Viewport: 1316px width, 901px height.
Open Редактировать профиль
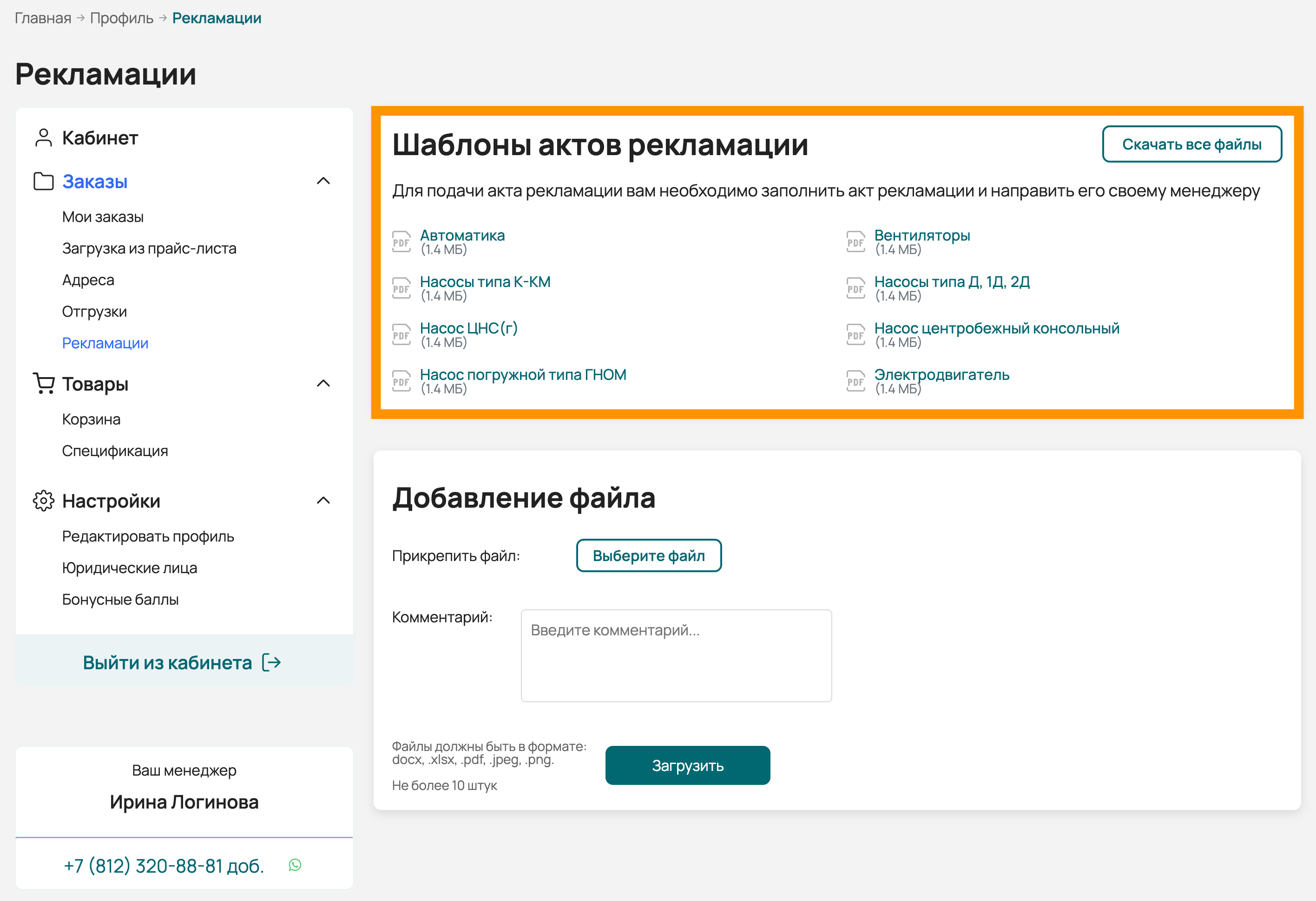(148, 536)
